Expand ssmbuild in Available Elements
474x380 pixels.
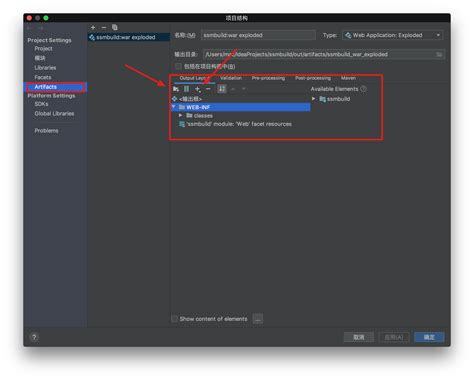pyautogui.click(x=313, y=99)
